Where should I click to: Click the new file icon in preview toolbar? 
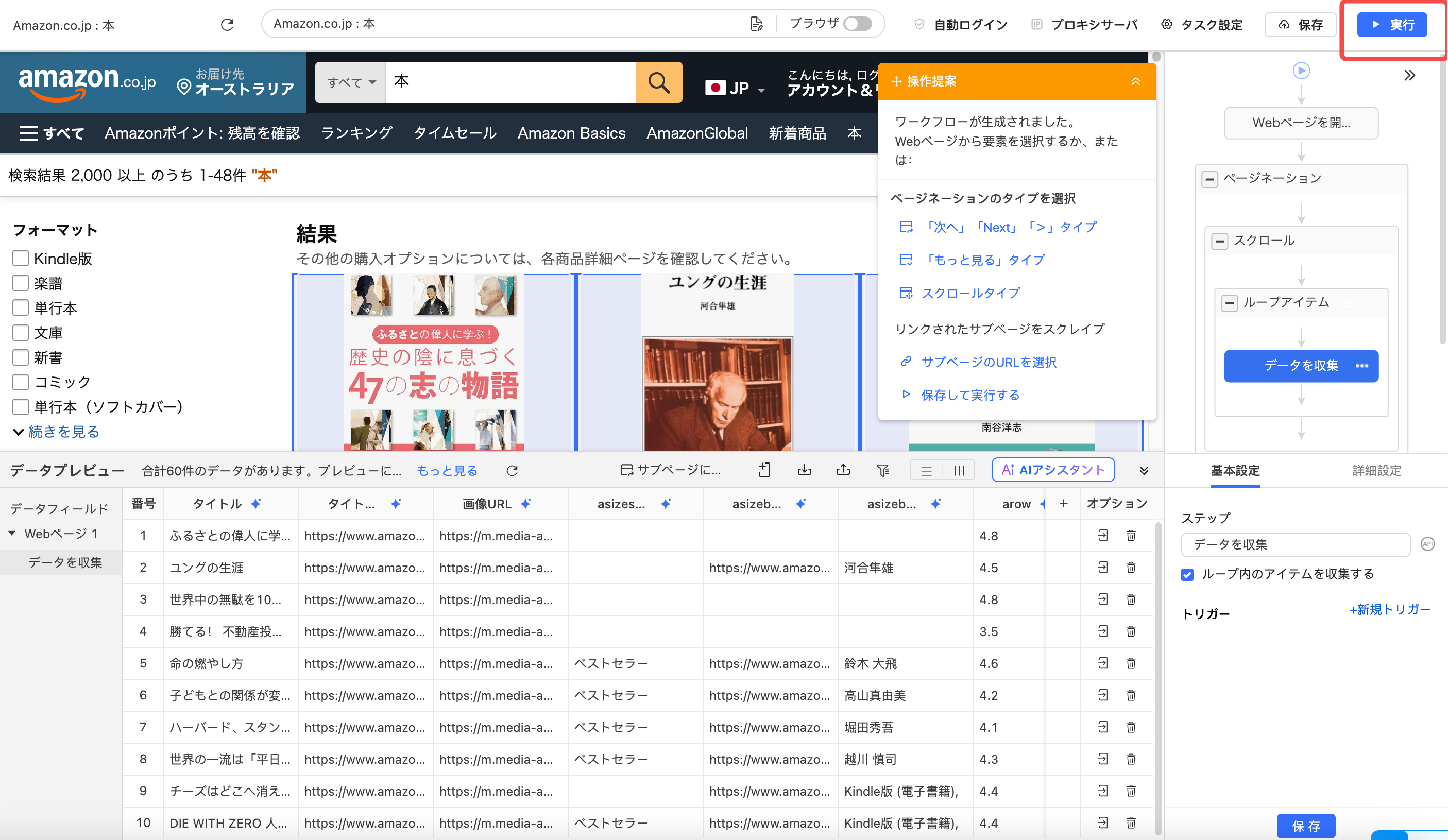[x=763, y=470]
